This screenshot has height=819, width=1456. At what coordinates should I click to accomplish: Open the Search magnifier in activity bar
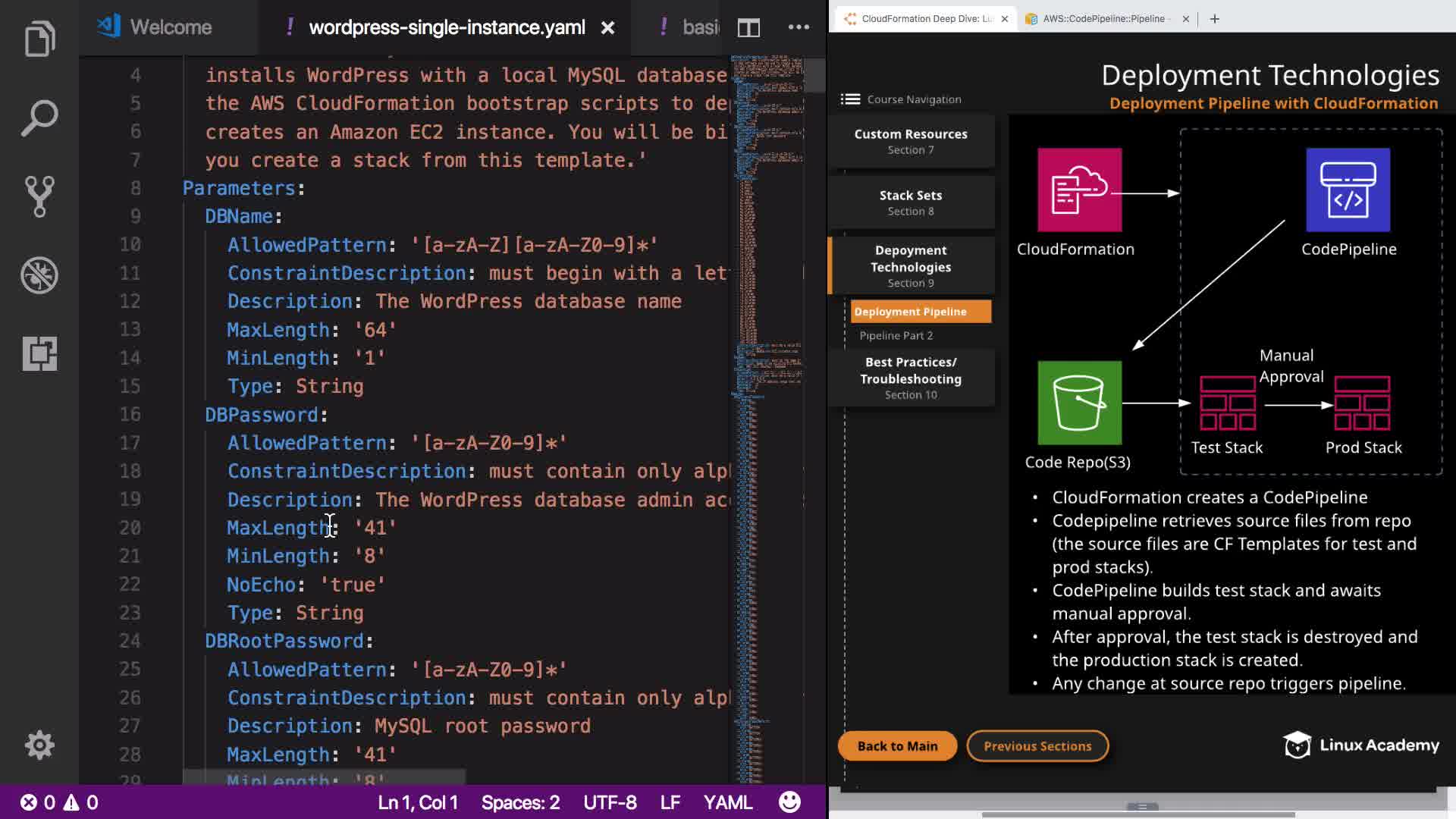pos(39,118)
